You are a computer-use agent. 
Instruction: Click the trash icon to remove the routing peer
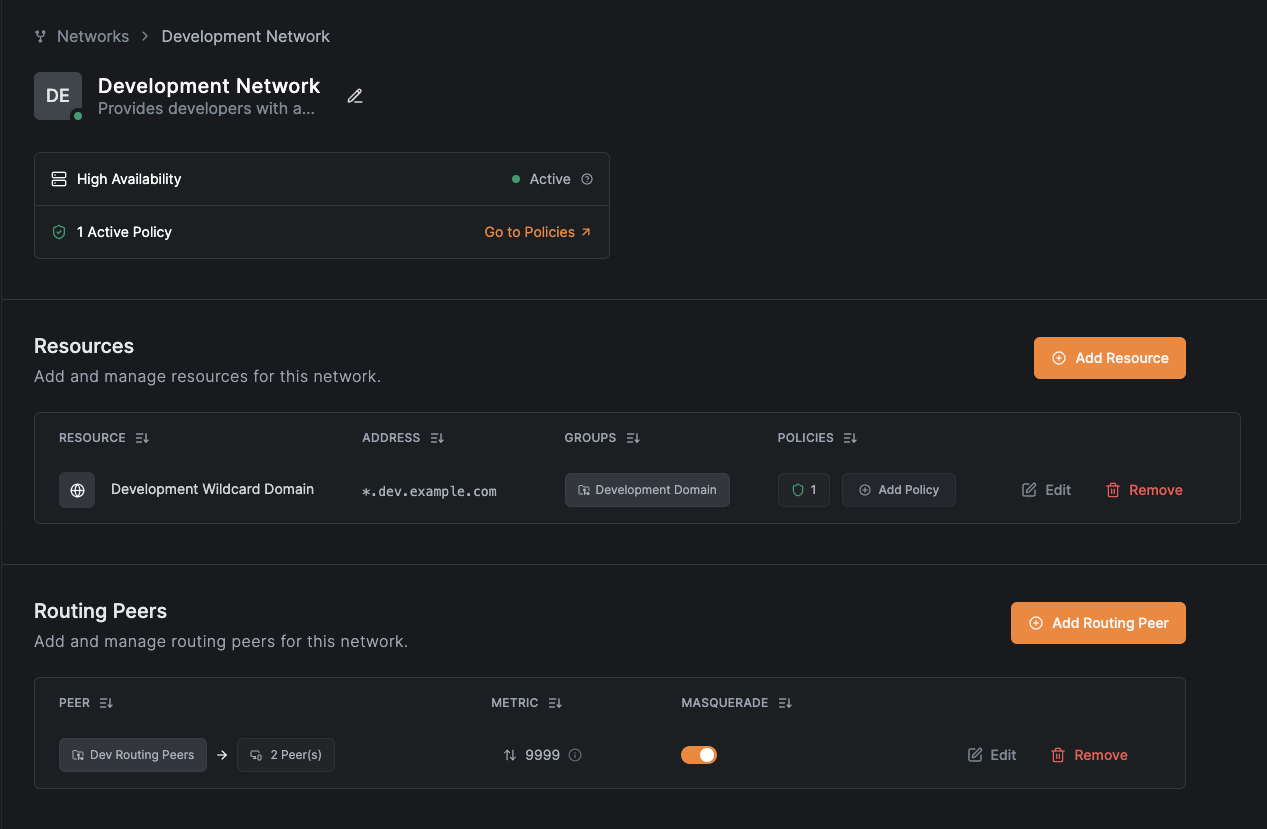pyautogui.click(x=1058, y=755)
